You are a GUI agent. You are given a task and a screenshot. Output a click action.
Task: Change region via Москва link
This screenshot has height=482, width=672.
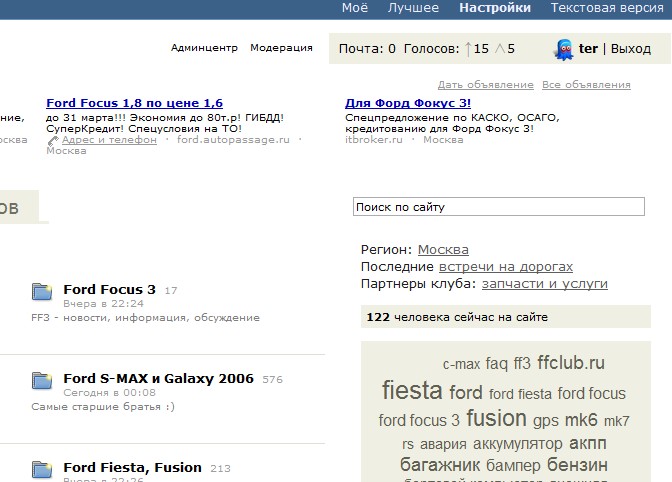pyautogui.click(x=443, y=250)
